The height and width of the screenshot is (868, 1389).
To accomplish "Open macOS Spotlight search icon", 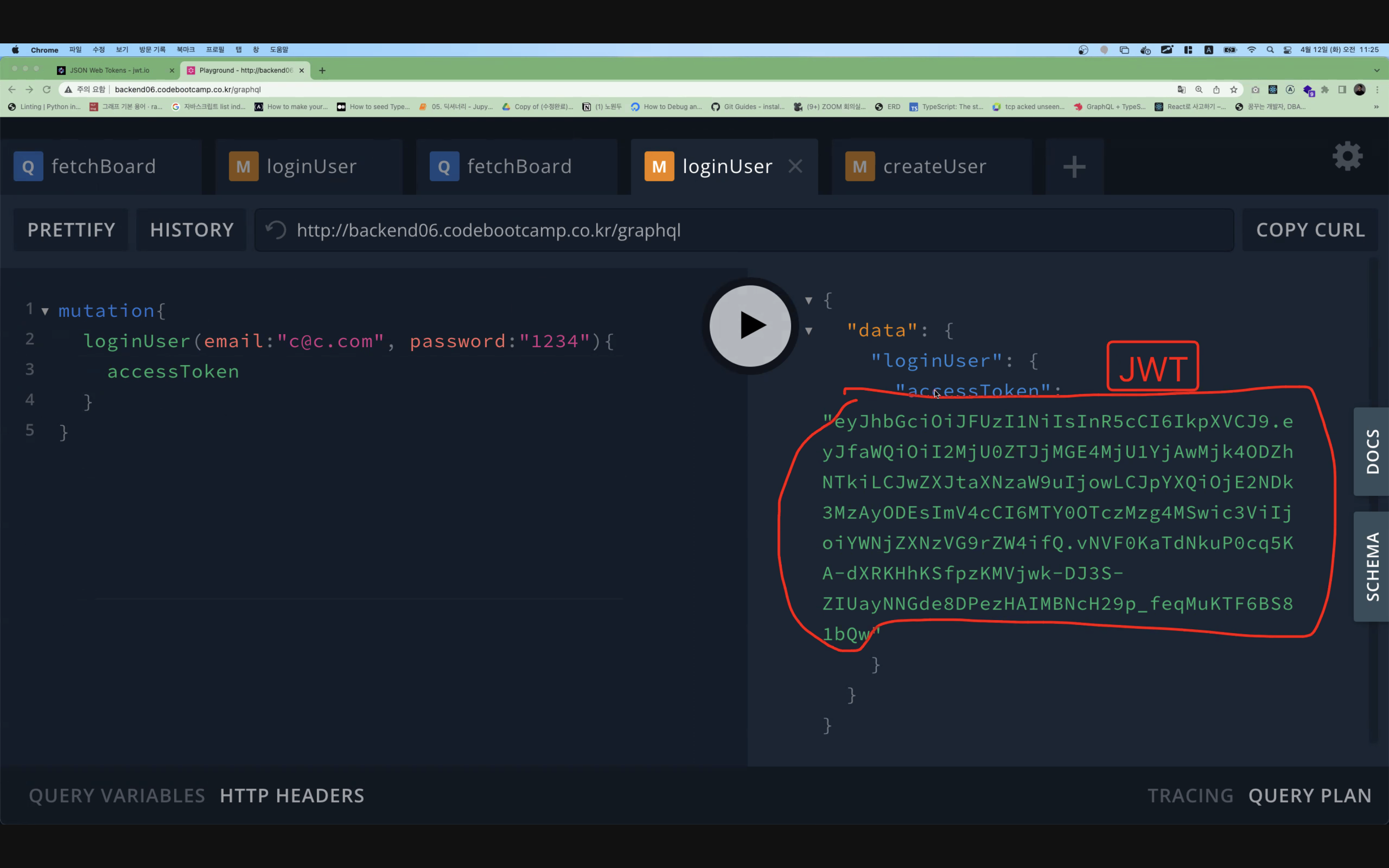I will (1270, 50).
